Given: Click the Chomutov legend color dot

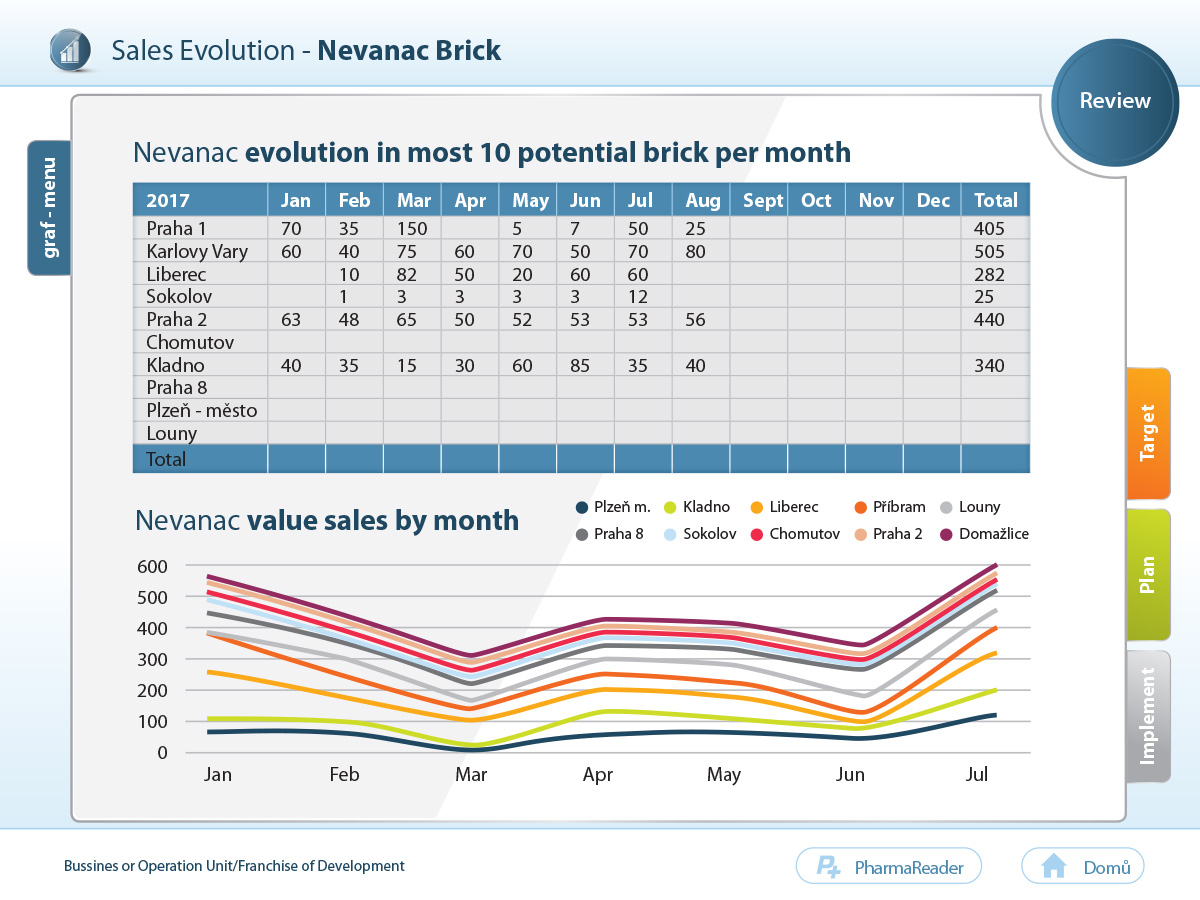Looking at the screenshot, I should click(x=758, y=534).
